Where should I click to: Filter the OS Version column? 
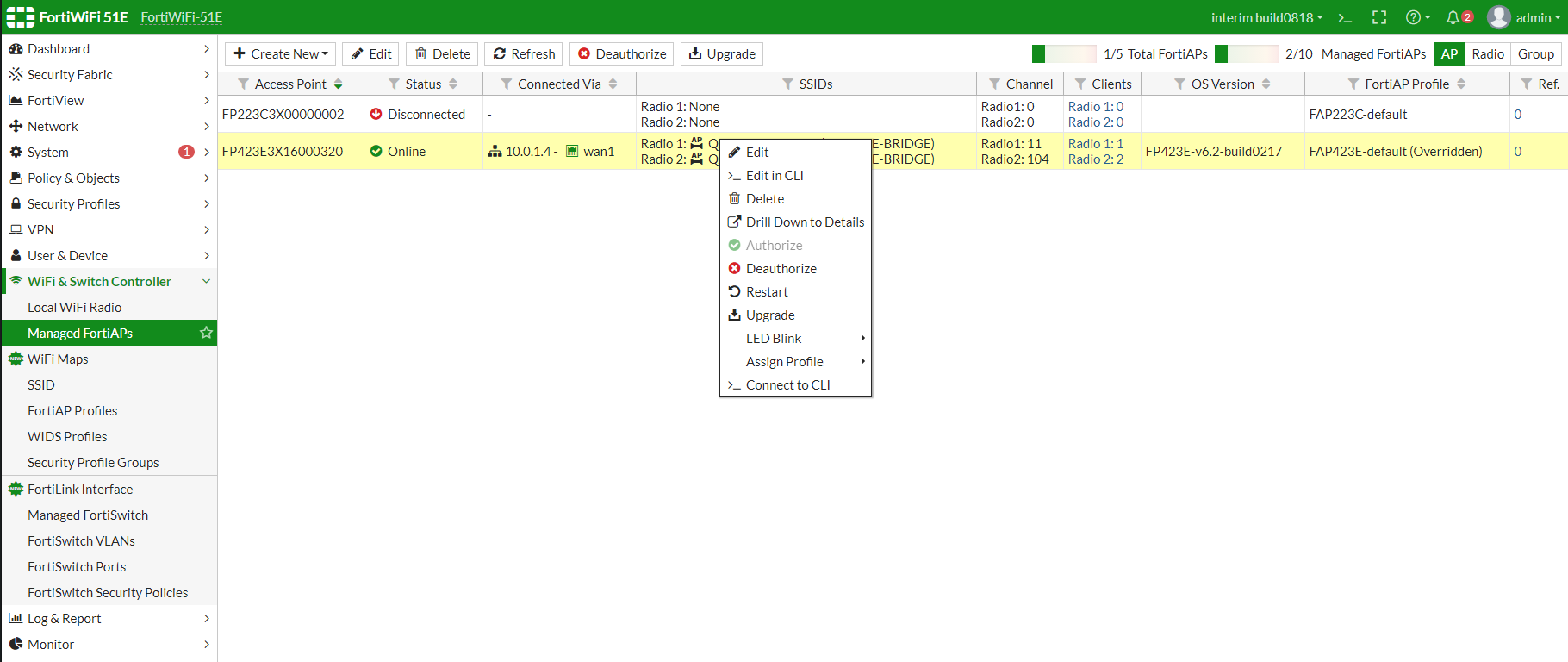click(x=1180, y=84)
